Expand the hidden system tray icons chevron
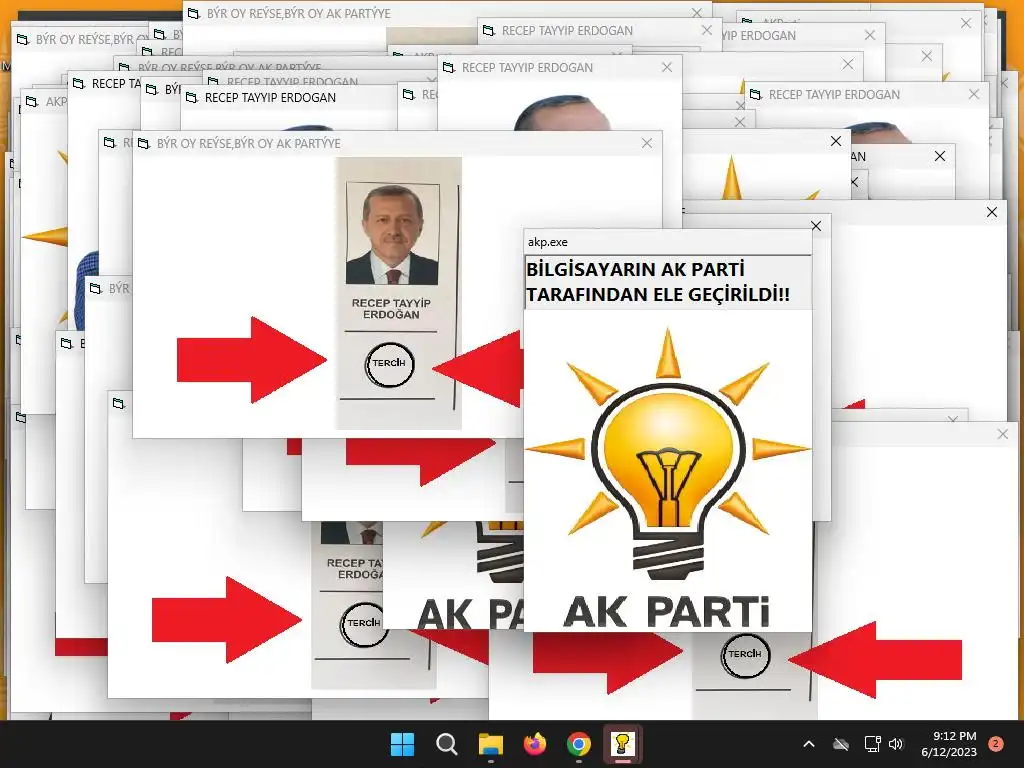Image resolution: width=1024 pixels, height=768 pixels. coord(808,744)
